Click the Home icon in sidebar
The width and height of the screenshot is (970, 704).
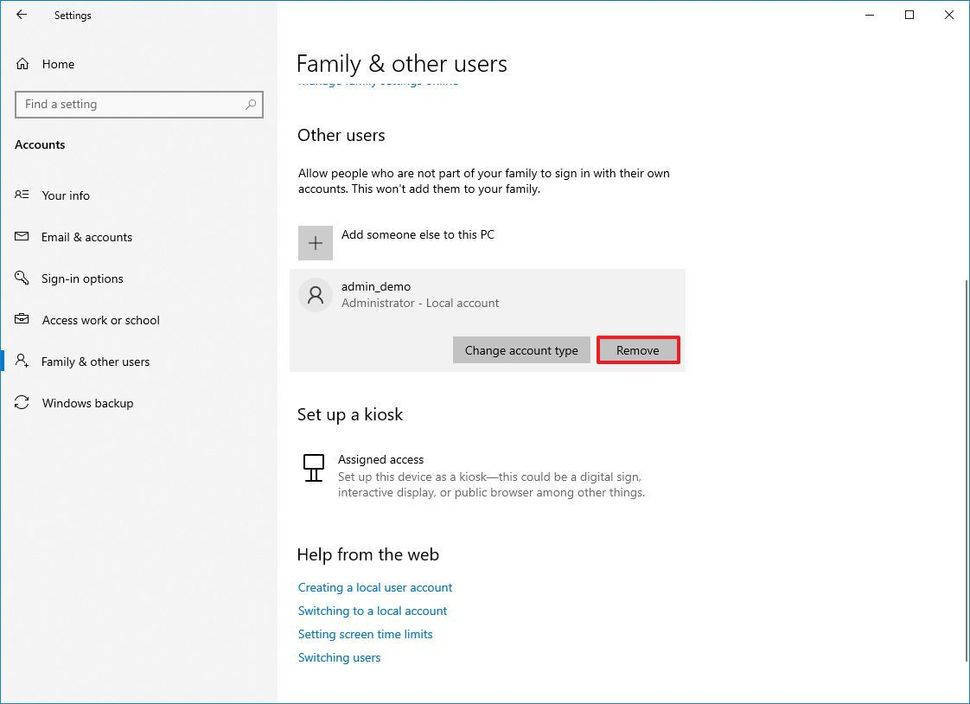(22, 64)
